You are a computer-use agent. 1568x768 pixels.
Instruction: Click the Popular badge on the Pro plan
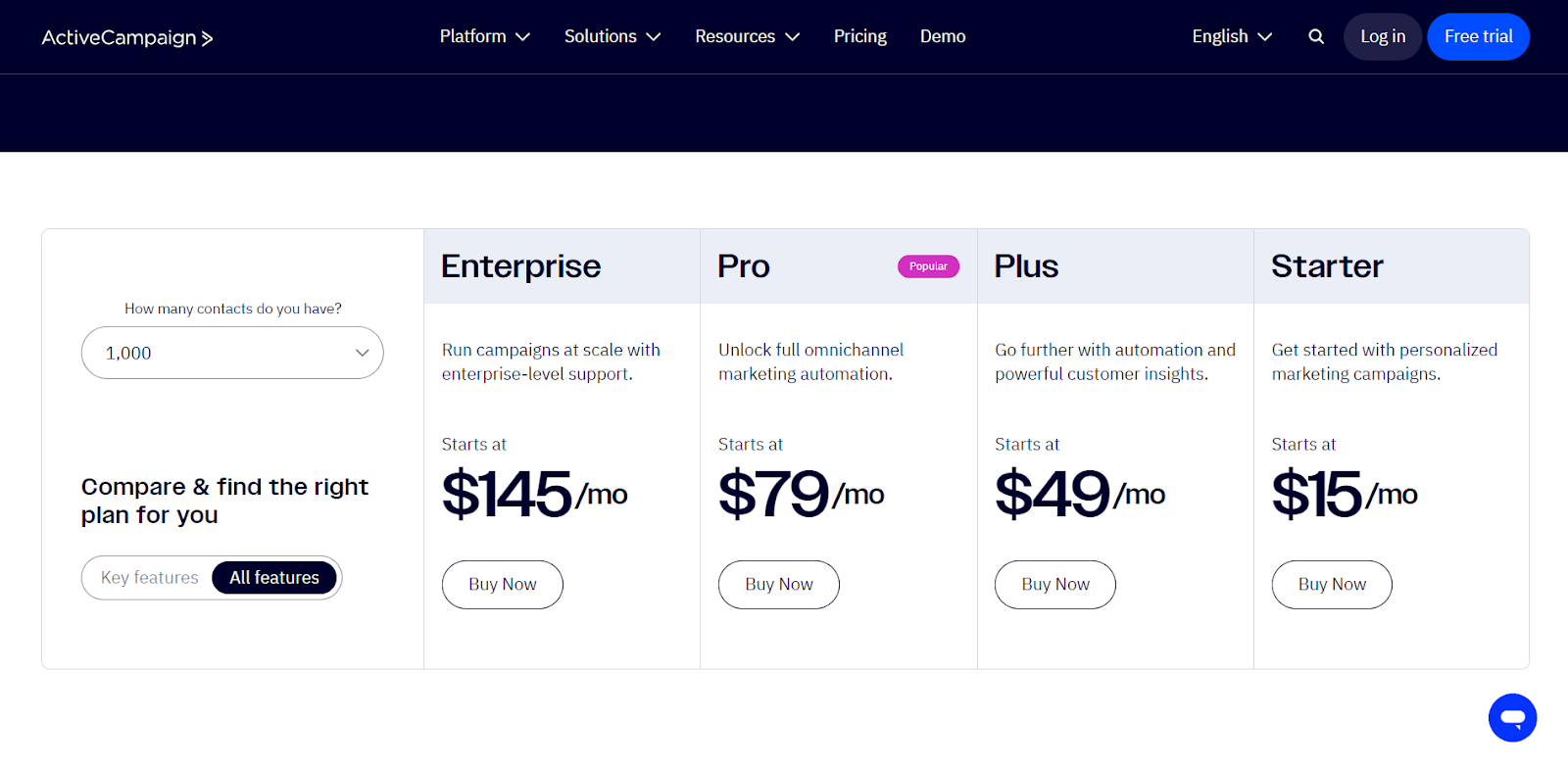click(x=927, y=265)
